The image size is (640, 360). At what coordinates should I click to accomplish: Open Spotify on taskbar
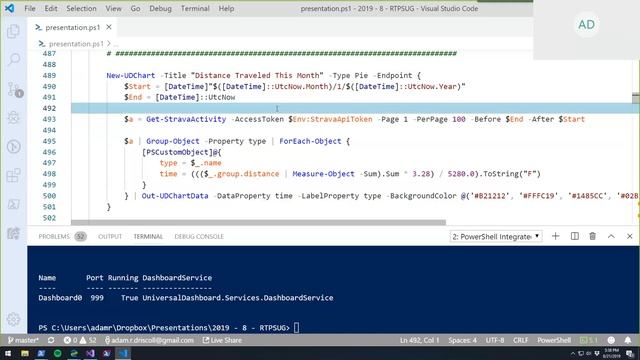point(58,353)
